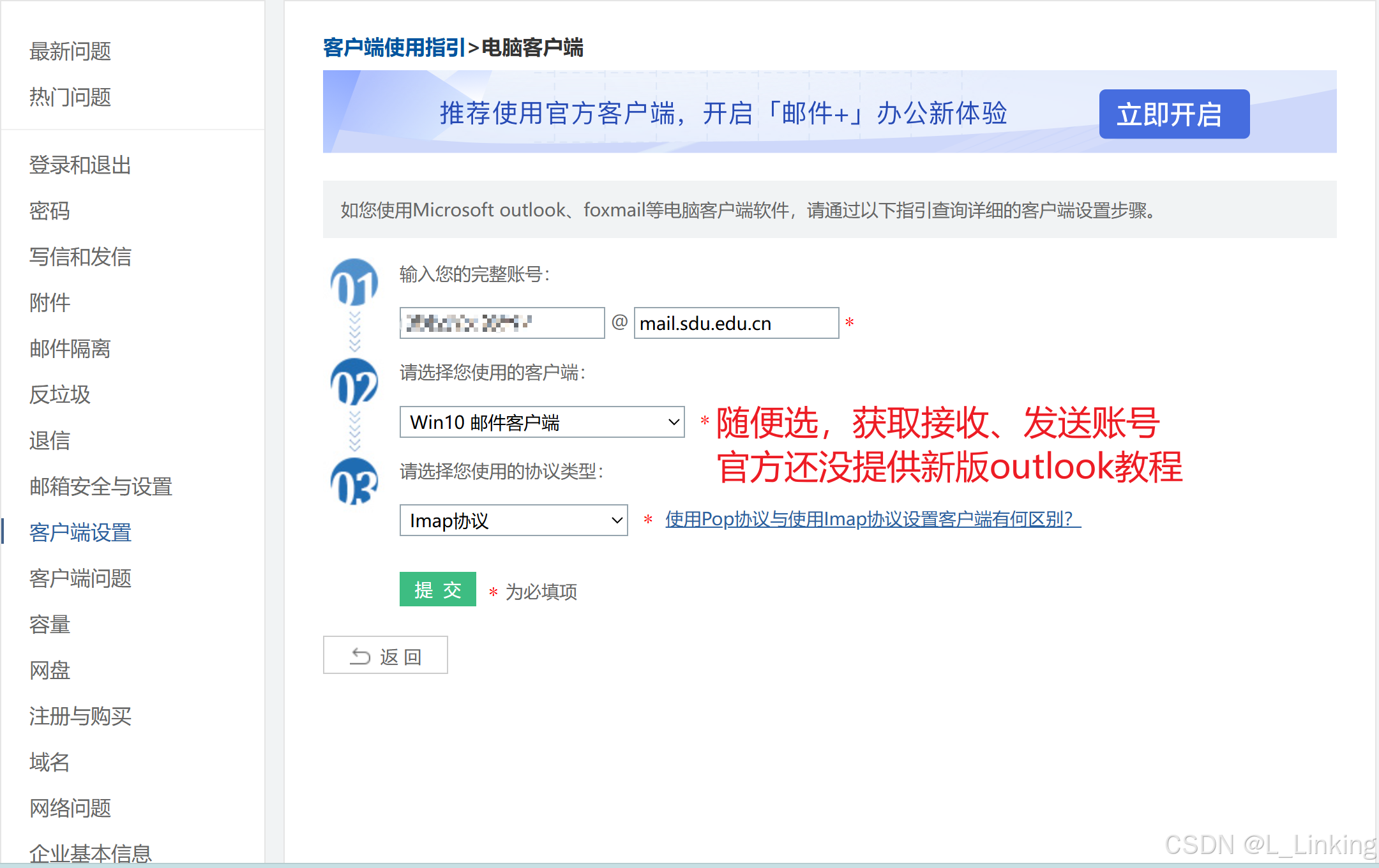1379x868 pixels.
Task: Follow the 客户端使用指引 breadcrumb link
Action: click(x=394, y=48)
